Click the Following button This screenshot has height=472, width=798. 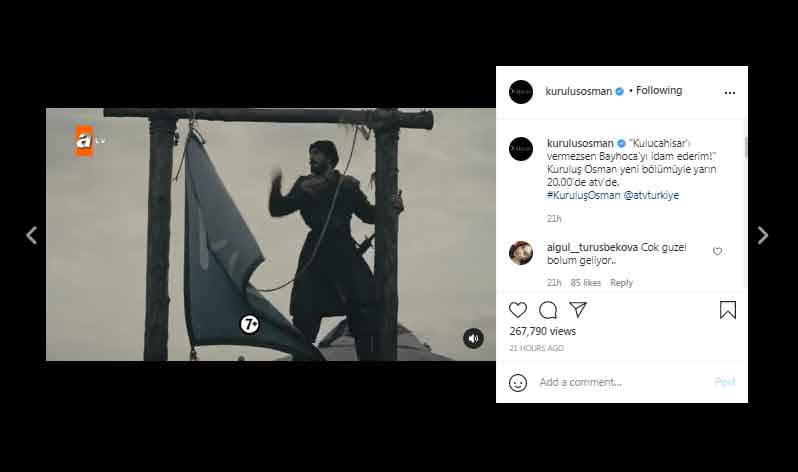point(658,91)
